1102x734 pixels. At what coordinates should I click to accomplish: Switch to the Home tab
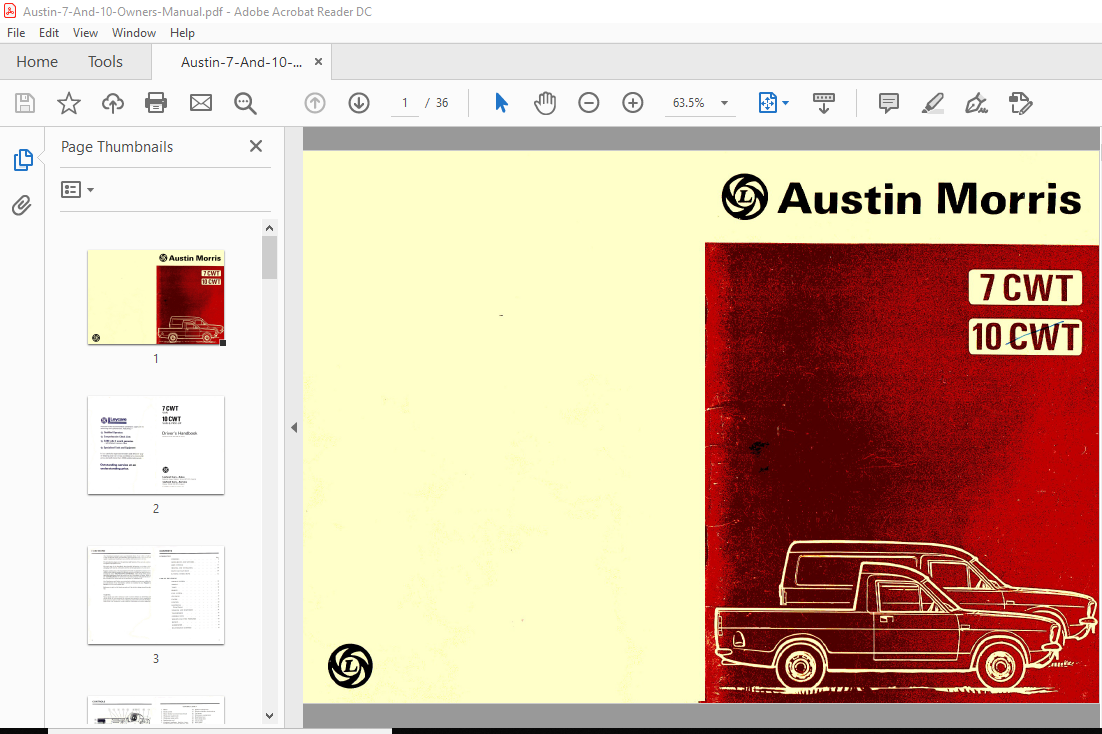pos(37,62)
